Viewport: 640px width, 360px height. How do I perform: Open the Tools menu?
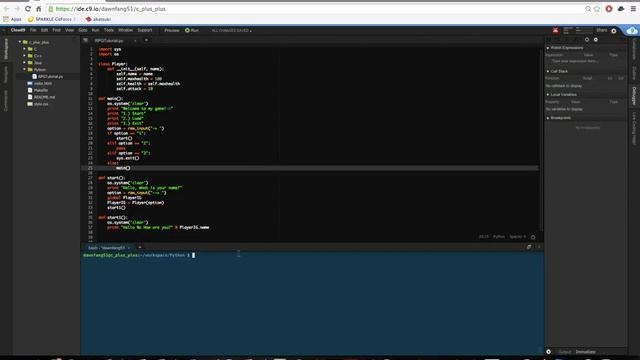[109, 30]
